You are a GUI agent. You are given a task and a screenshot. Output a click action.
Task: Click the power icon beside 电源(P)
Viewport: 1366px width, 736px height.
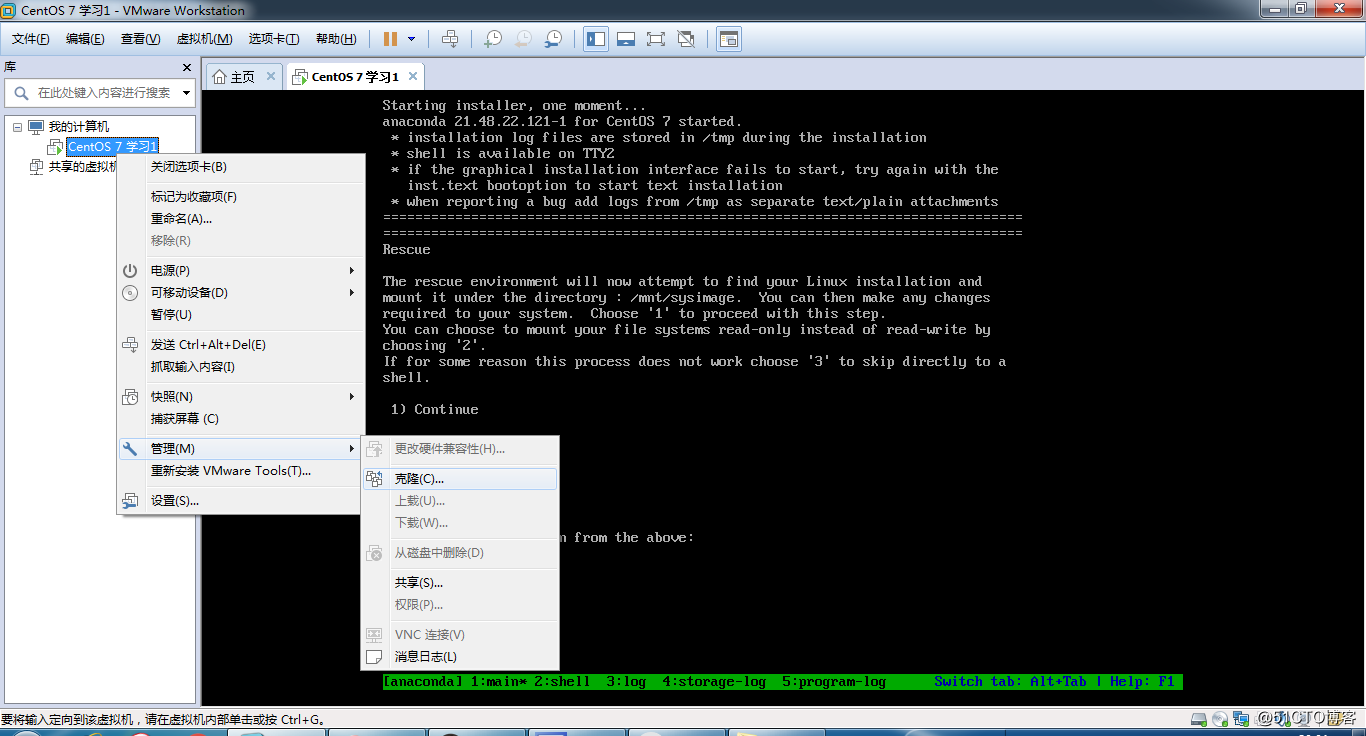130,271
